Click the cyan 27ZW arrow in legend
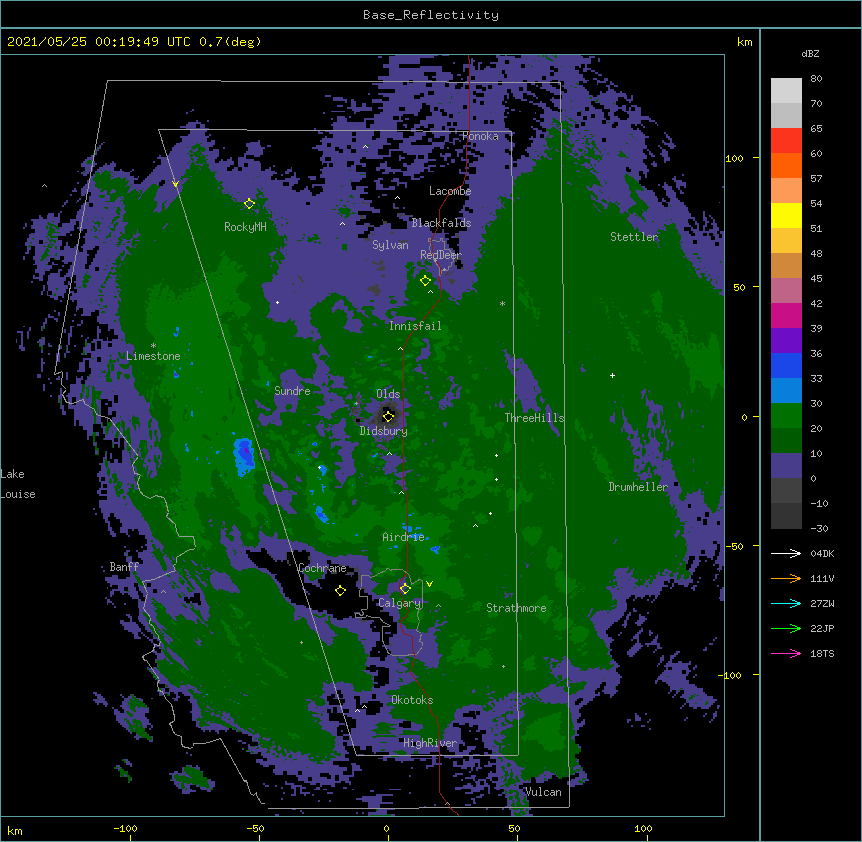 point(786,603)
